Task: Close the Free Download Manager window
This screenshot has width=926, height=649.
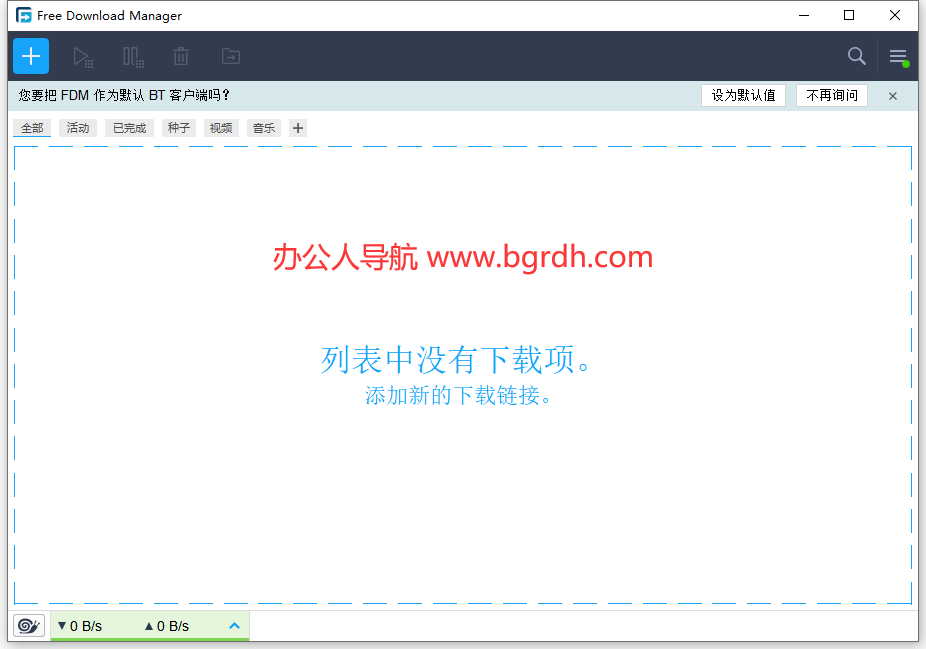Action: (x=895, y=15)
